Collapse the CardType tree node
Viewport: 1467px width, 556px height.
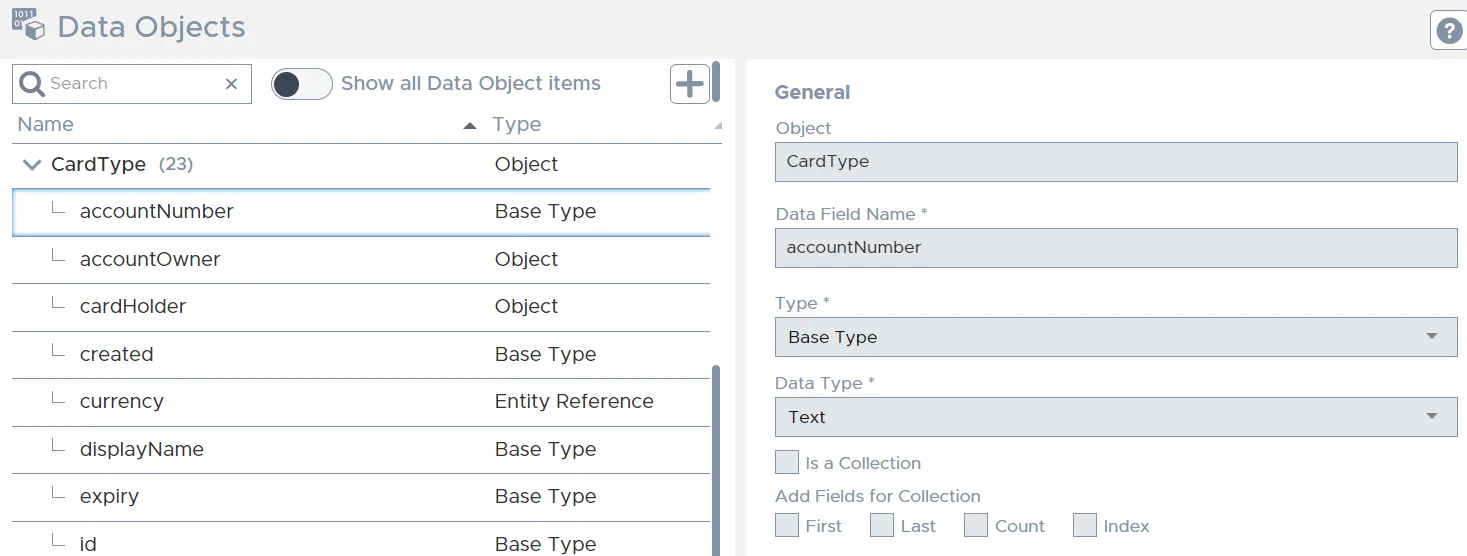(32, 164)
